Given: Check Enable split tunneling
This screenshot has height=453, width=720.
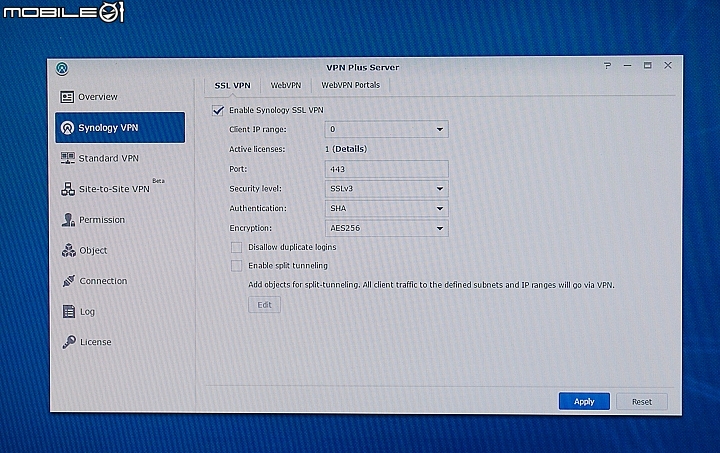Looking at the screenshot, I should [x=236, y=266].
